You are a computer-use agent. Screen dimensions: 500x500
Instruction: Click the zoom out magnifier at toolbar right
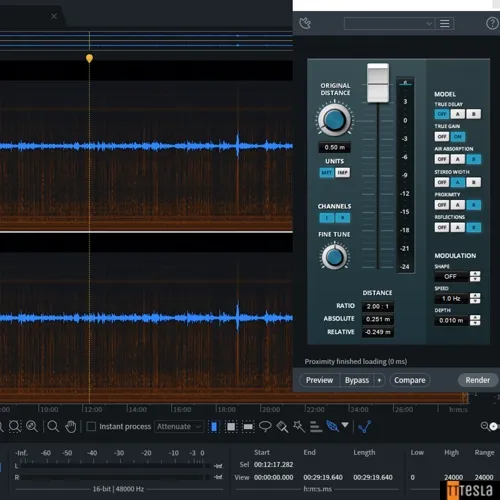click(484, 426)
